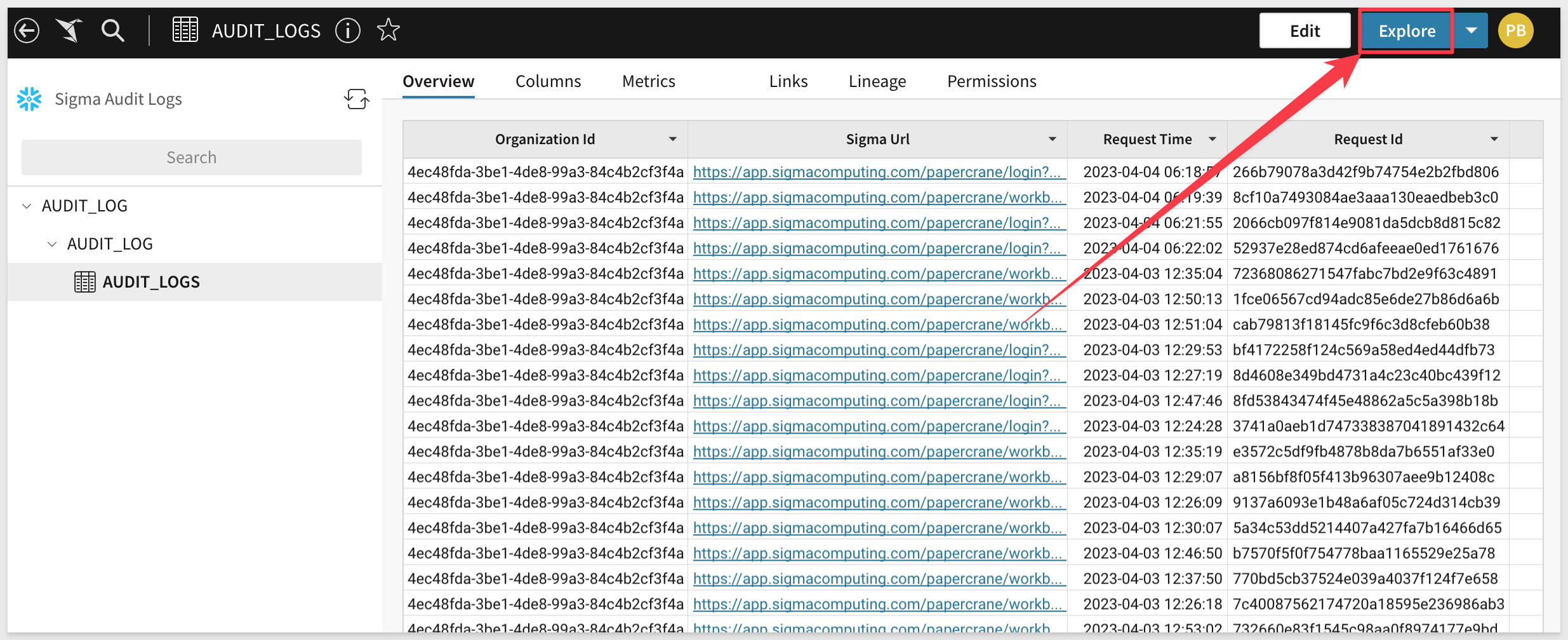
Task: Open search with the magnifier icon
Action: [113, 30]
